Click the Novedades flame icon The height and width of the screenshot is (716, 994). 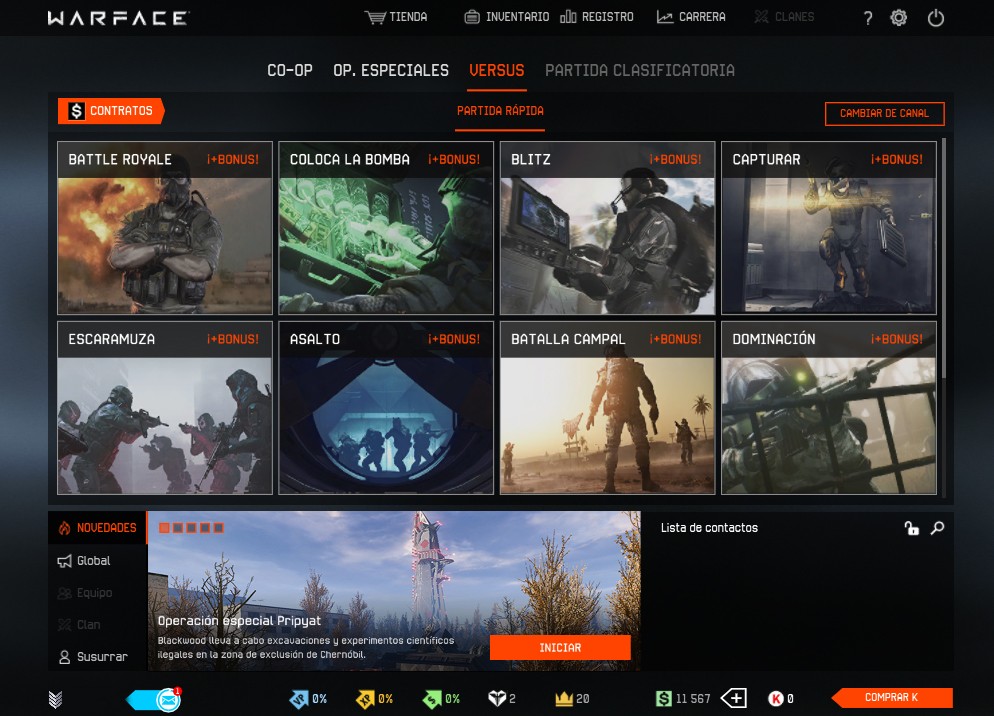click(65, 528)
